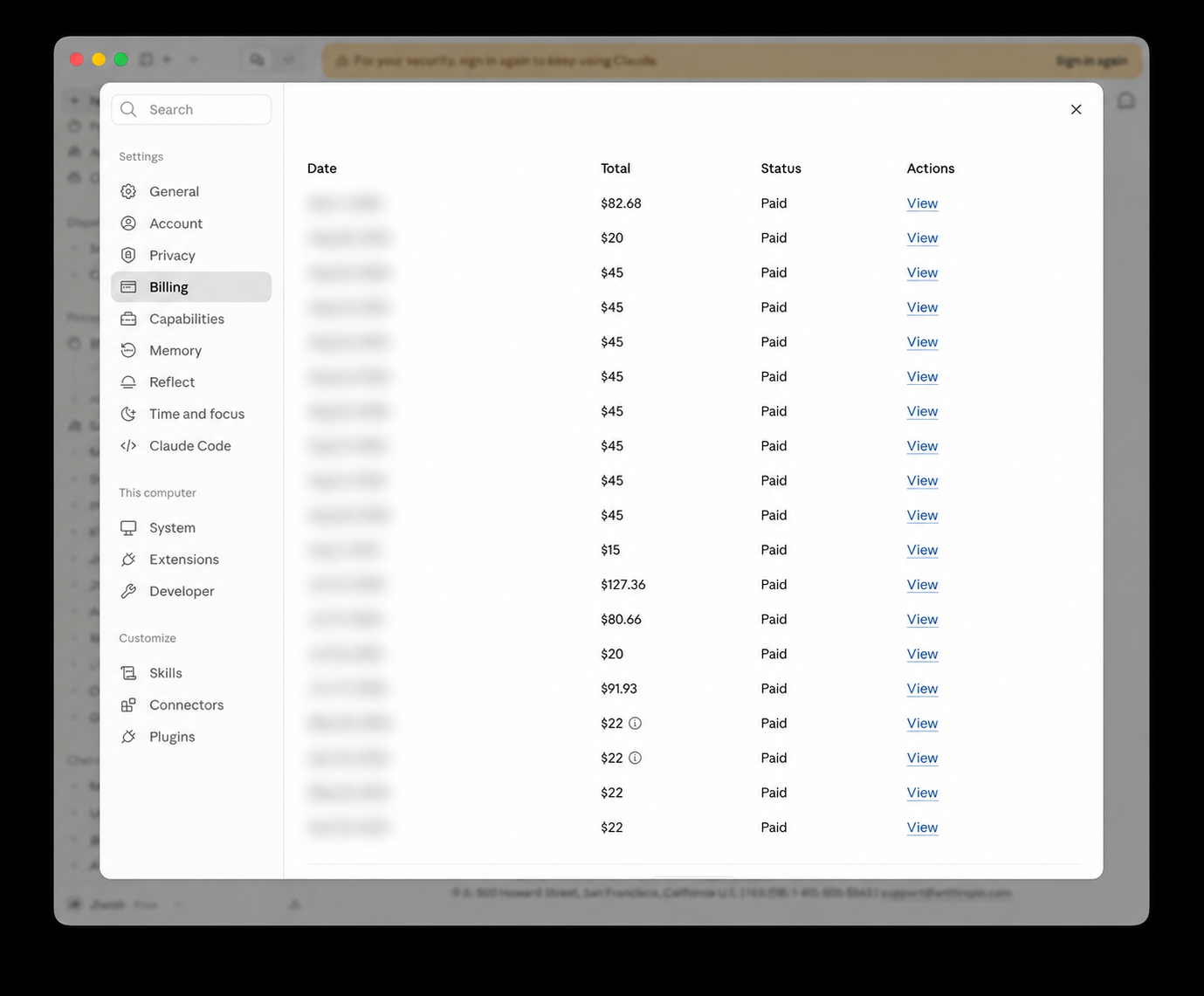Click the Time and focus moon icon
This screenshot has width=1204, height=996.
tap(128, 414)
